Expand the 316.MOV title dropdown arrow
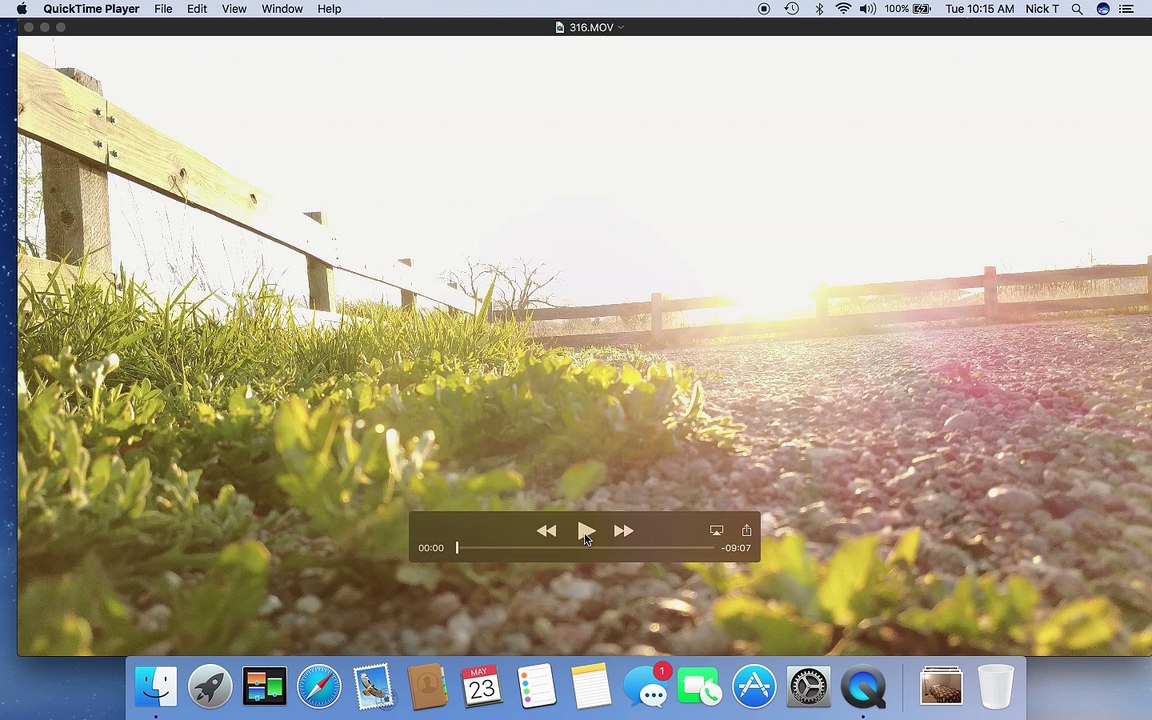This screenshot has width=1152, height=720. pyautogui.click(x=621, y=27)
